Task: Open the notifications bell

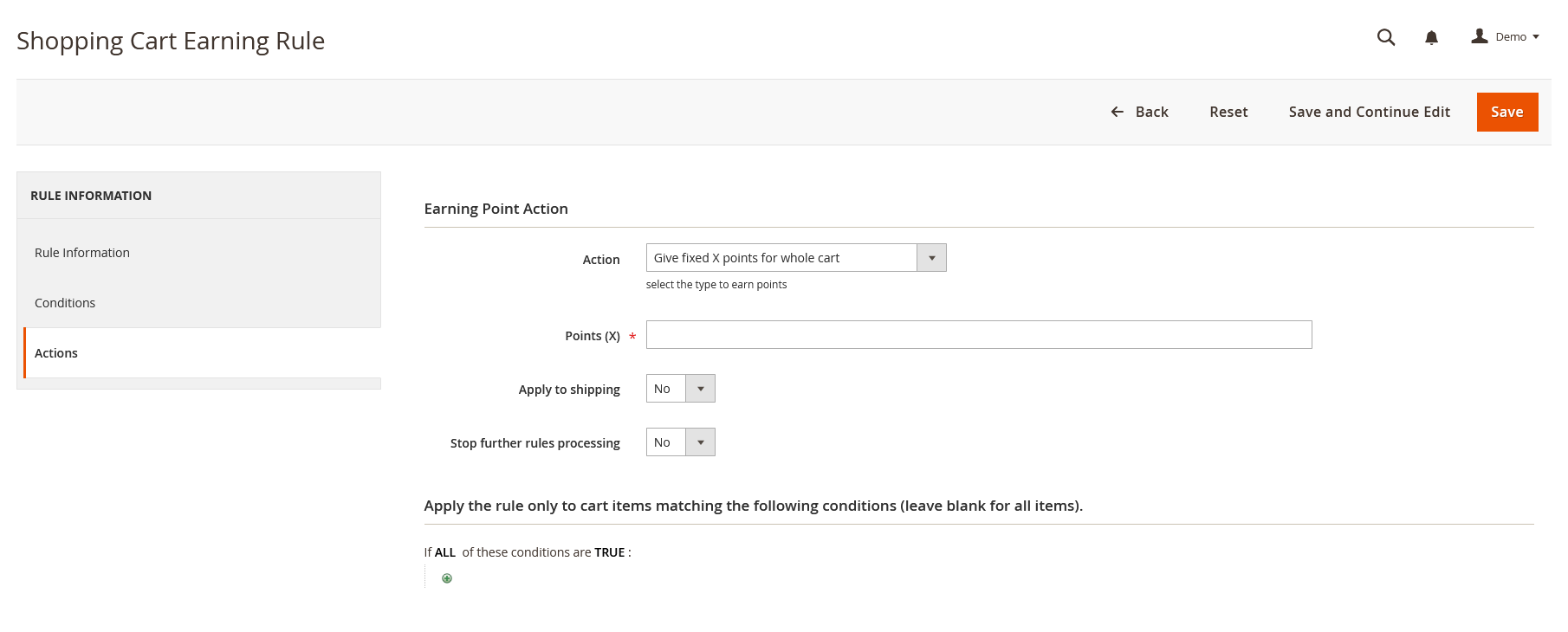Action: point(1431,37)
